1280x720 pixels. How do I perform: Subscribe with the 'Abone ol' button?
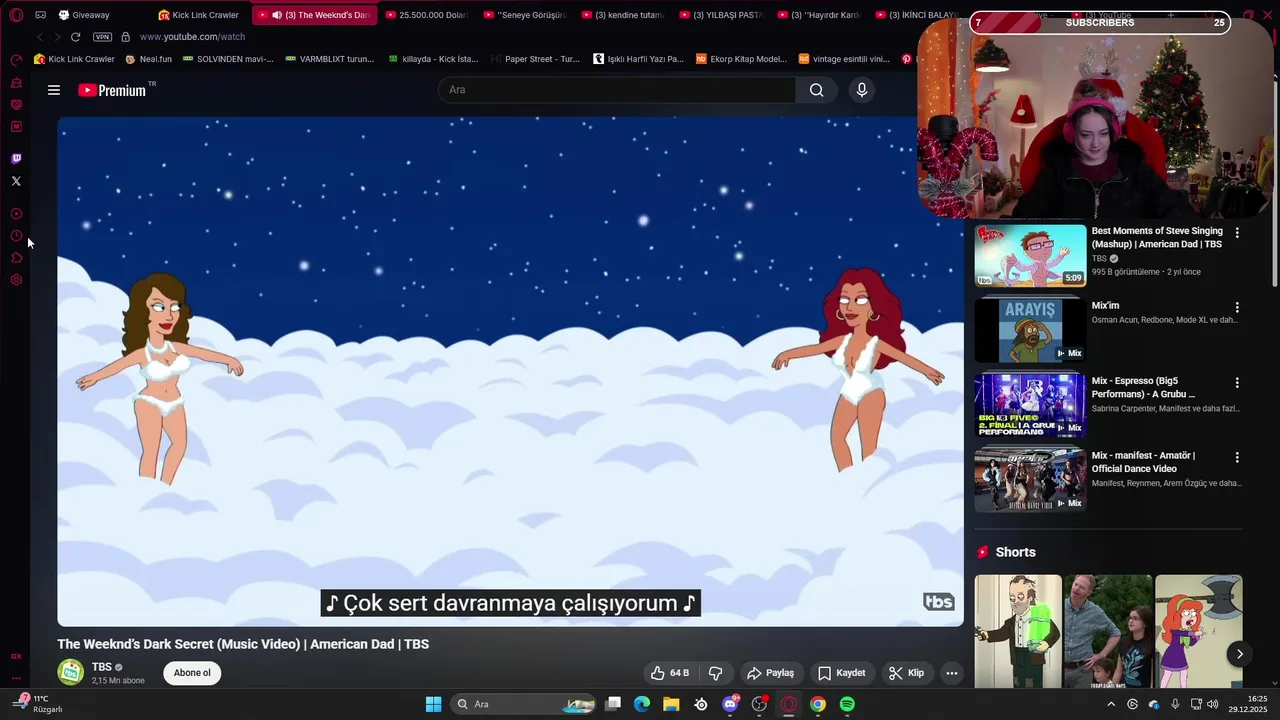coord(192,673)
